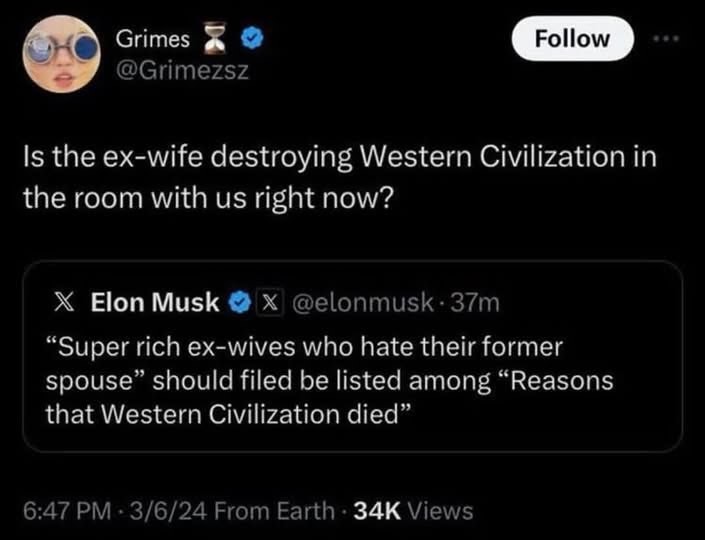Image resolution: width=705 pixels, height=540 pixels.
Task: Open Elon Musk name in quoted tweet
Action: pyautogui.click(x=155, y=302)
